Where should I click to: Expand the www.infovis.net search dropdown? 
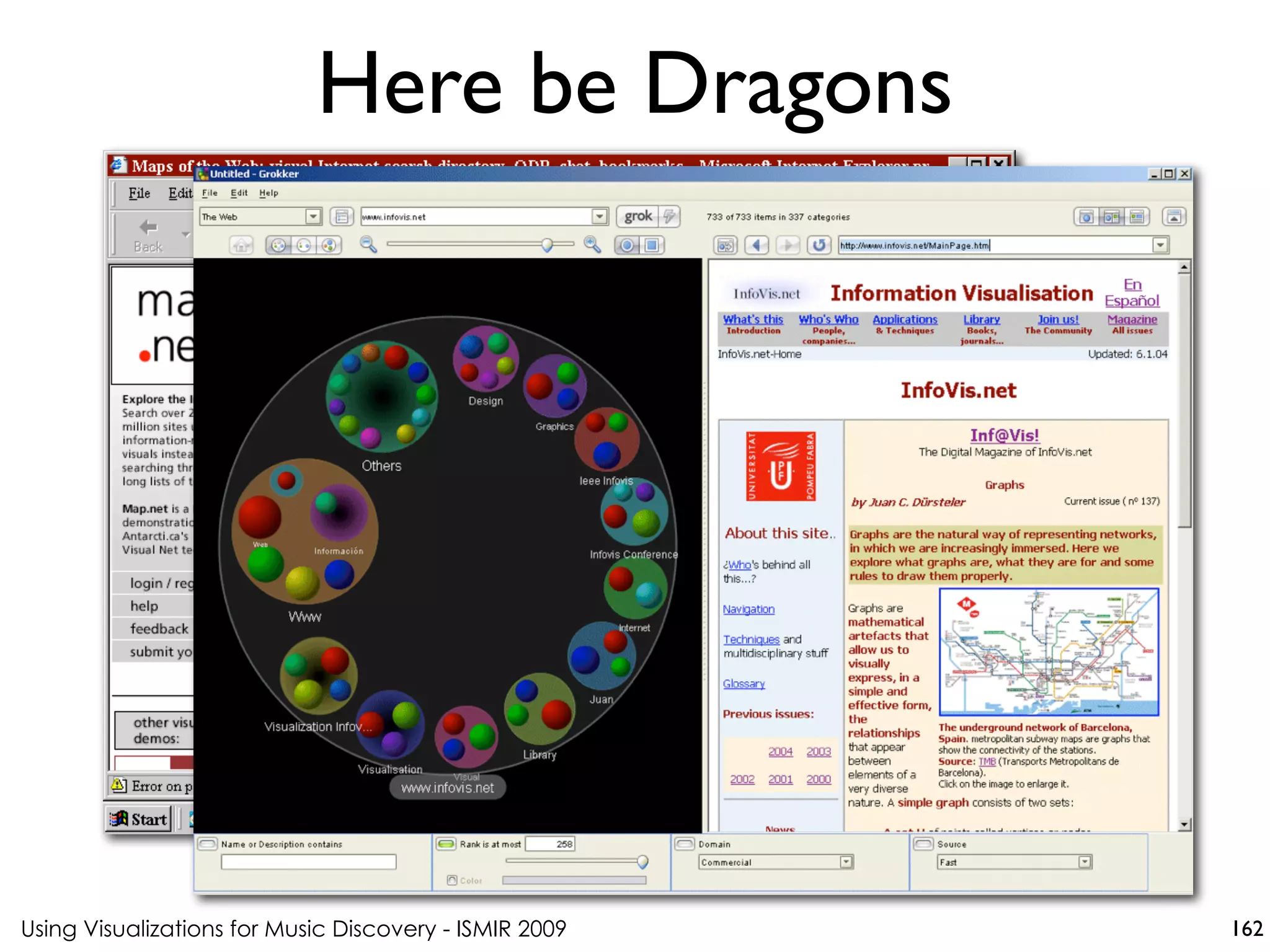coord(599,216)
